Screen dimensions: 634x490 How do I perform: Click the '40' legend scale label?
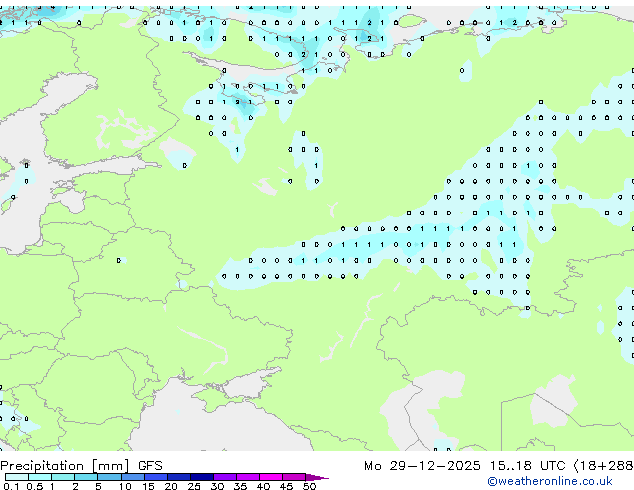point(263,486)
